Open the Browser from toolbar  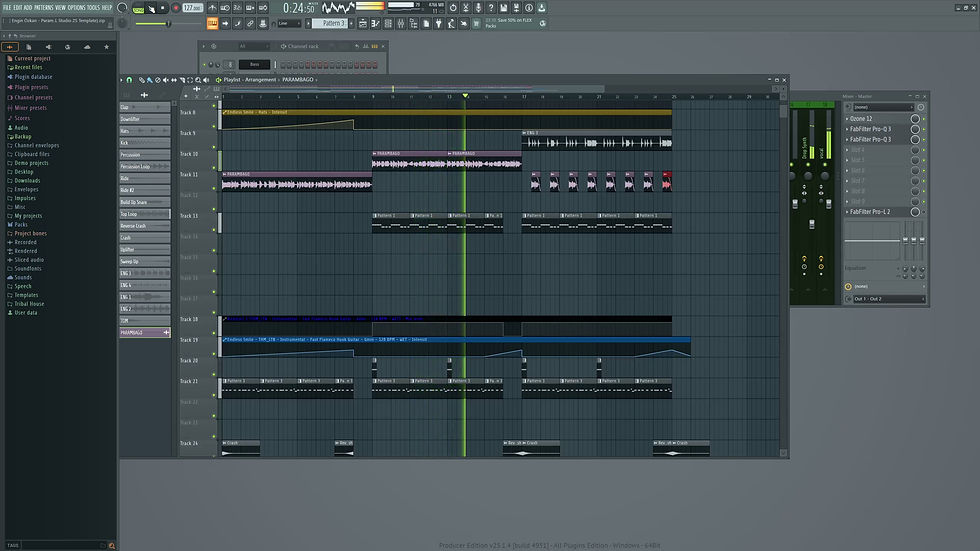414,23
